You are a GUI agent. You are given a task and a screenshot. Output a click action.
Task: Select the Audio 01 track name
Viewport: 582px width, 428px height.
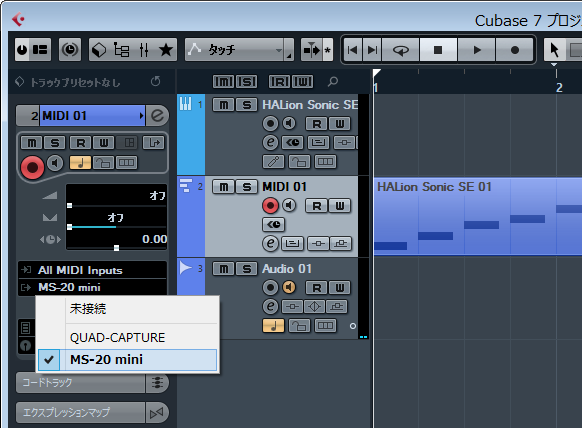coord(287,269)
